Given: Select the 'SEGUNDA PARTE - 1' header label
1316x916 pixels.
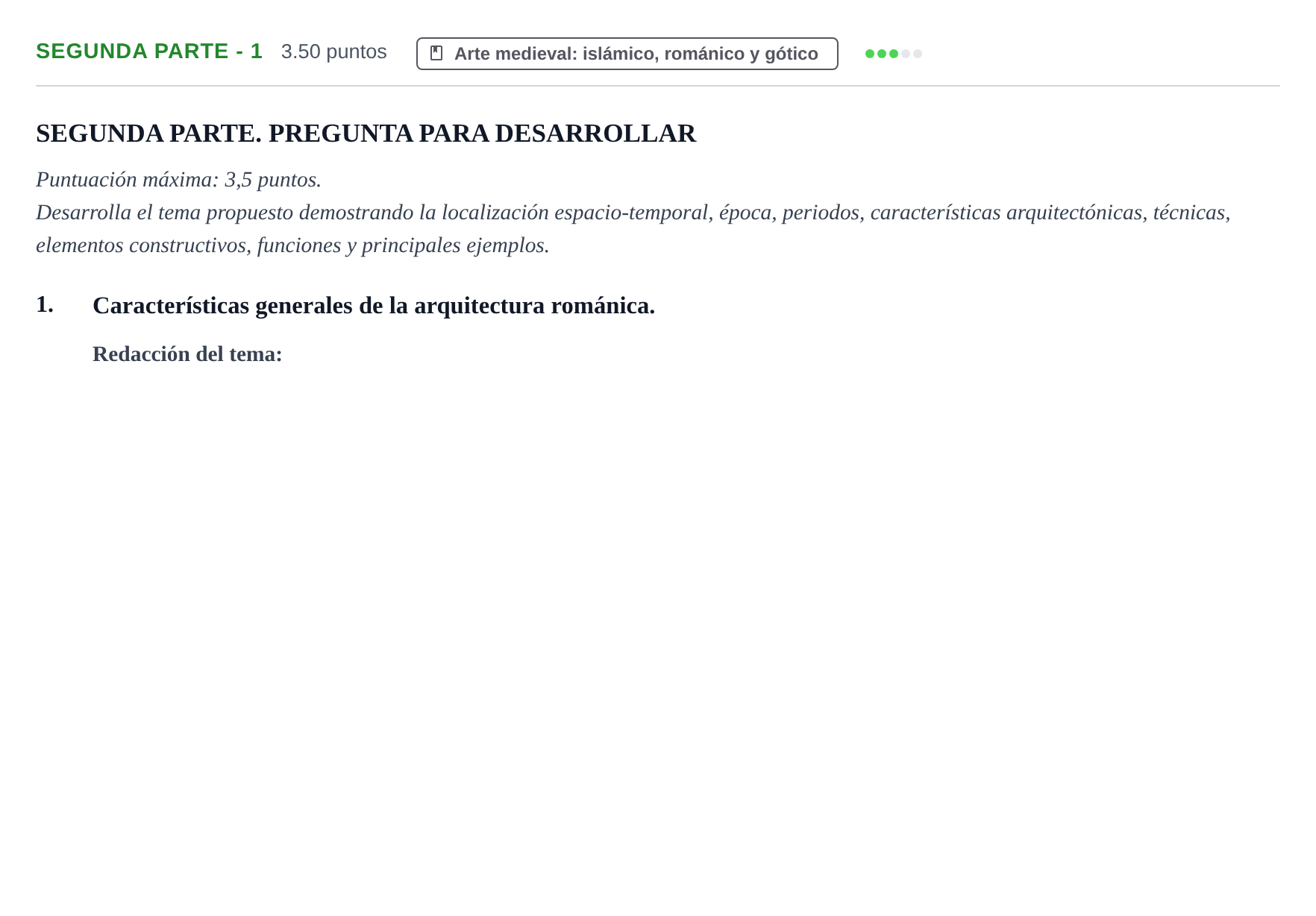Looking at the screenshot, I should pyautogui.click(x=149, y=51).
